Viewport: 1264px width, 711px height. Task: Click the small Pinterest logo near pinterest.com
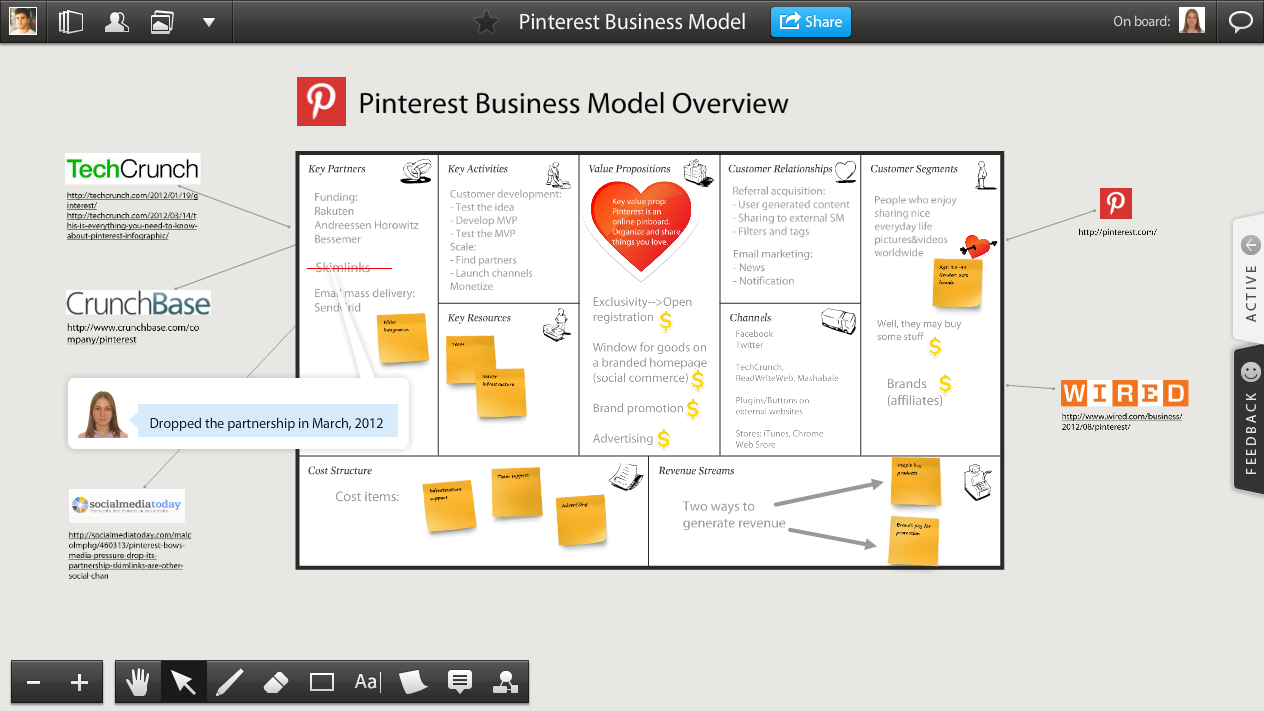pos(1116,203)
